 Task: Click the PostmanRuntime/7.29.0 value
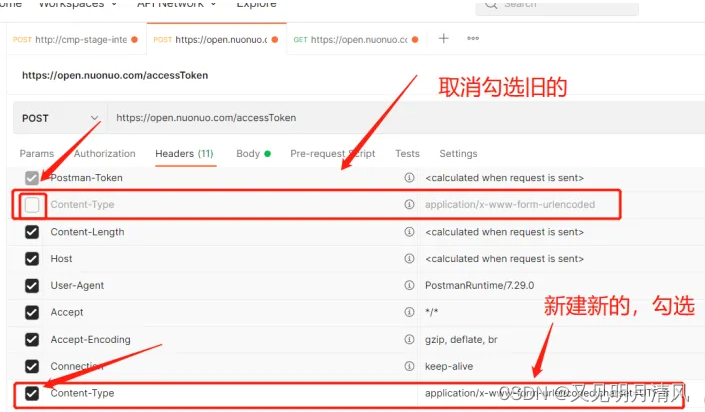pos(479,285)
